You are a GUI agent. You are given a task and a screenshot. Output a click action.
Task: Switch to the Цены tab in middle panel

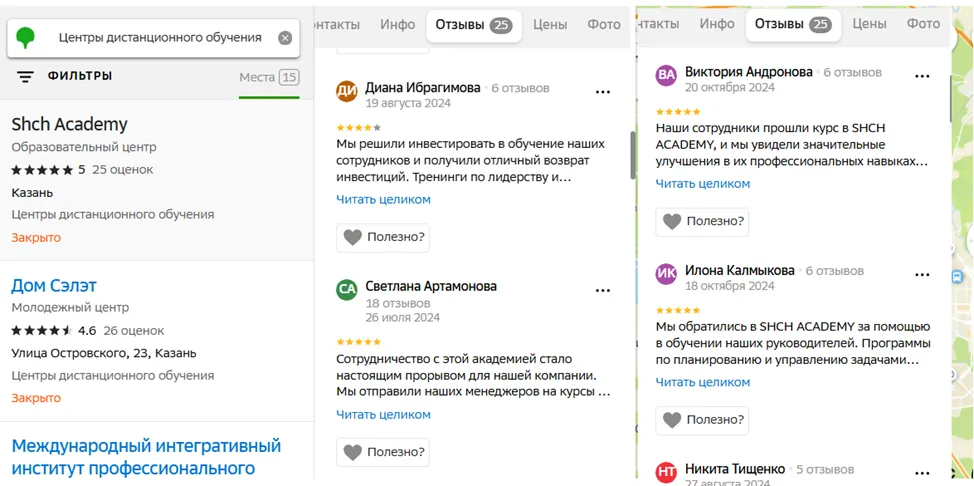[x=550, y=25]
